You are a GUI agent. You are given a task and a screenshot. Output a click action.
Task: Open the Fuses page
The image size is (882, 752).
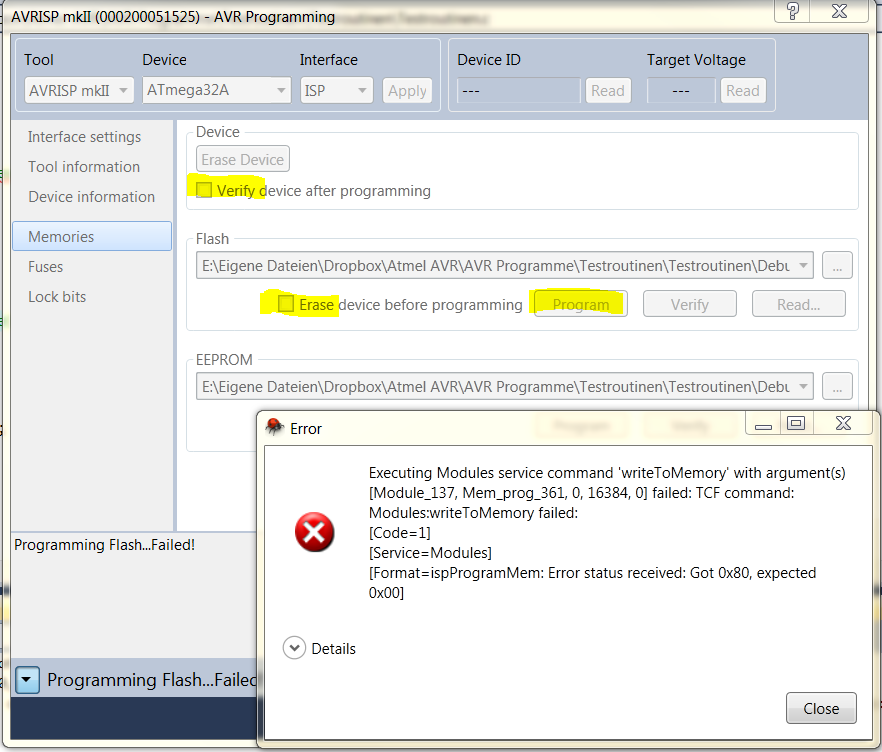[x=46, y=267]
